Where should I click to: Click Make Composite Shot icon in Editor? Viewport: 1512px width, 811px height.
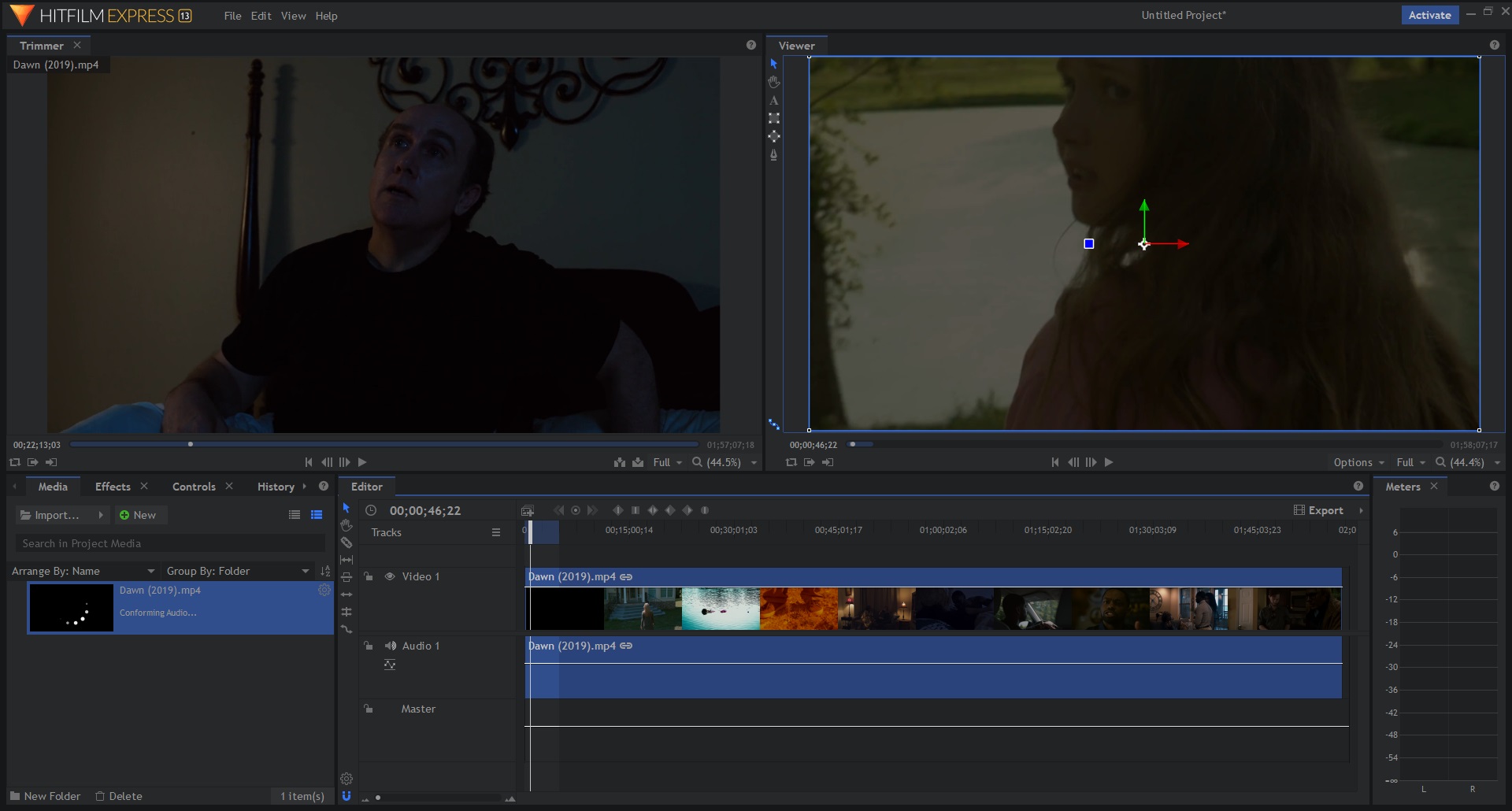click(528, 511)
